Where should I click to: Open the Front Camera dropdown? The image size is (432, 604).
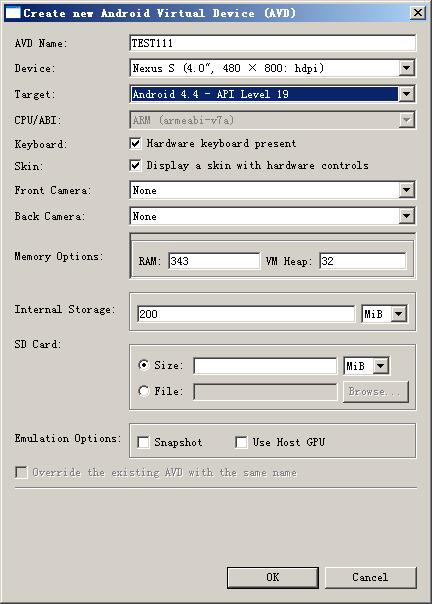(272, 190)
